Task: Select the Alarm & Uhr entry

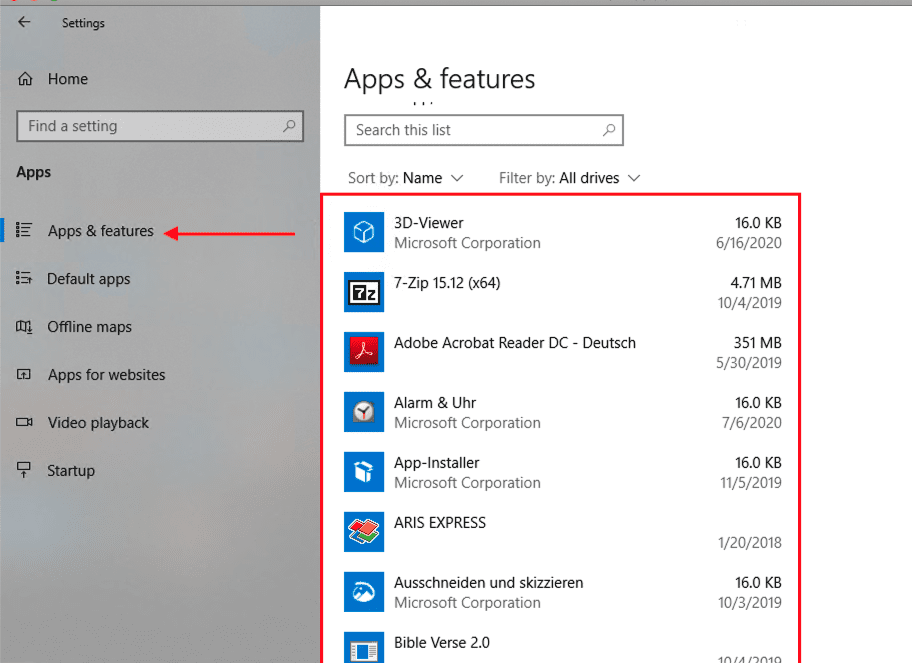Action: [x=434, y=402]
